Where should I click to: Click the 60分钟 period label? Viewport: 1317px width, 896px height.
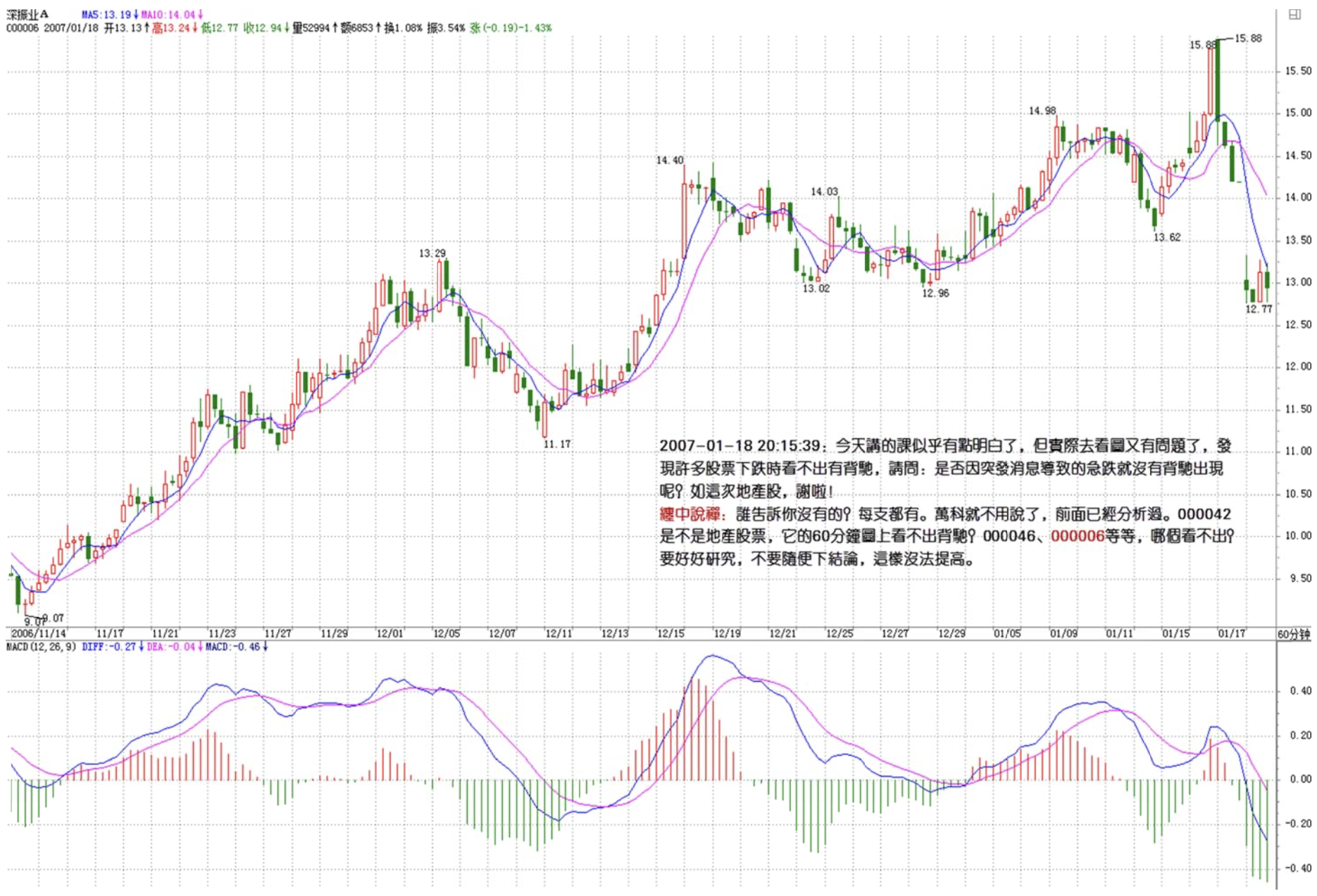coord(1294,635)
